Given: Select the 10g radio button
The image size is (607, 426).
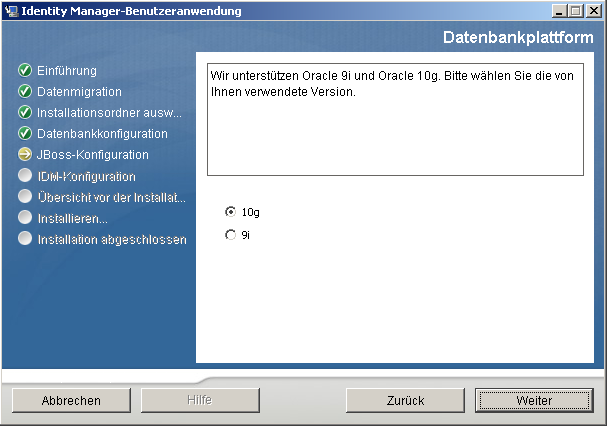Looking at the screenshot, I should coord(231,212).
